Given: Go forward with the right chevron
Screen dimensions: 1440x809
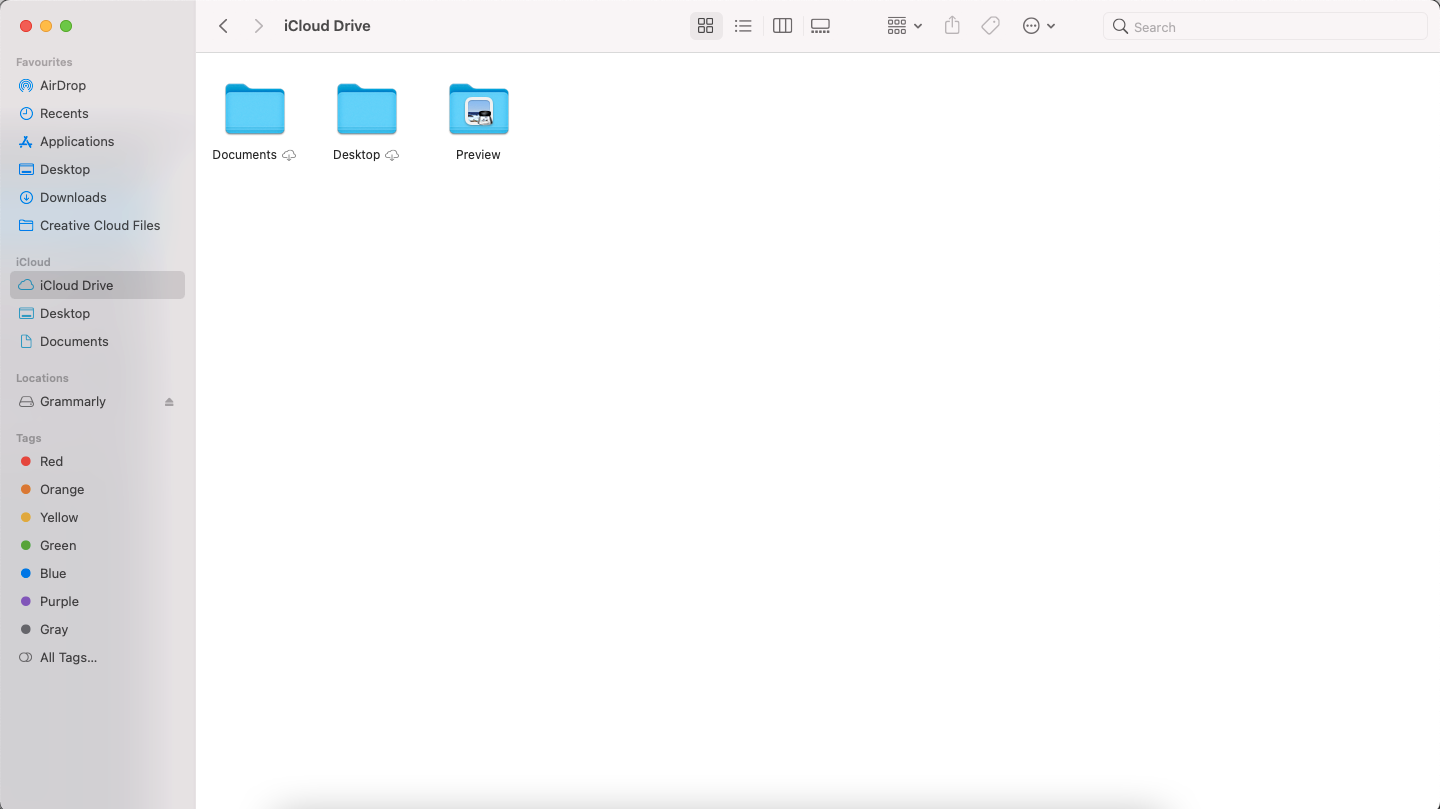Looking at the screenshot, I should click(259, 26).
